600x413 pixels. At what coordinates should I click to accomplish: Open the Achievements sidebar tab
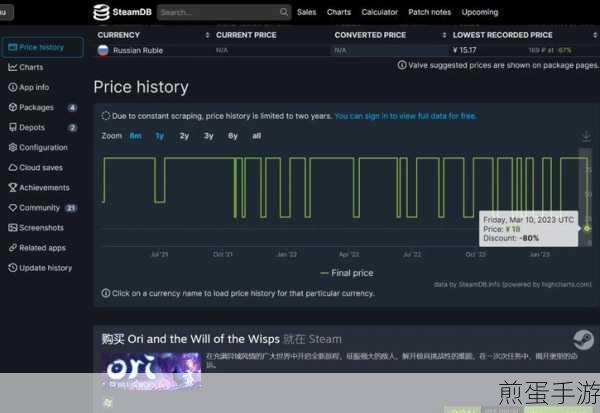(42, 188)
